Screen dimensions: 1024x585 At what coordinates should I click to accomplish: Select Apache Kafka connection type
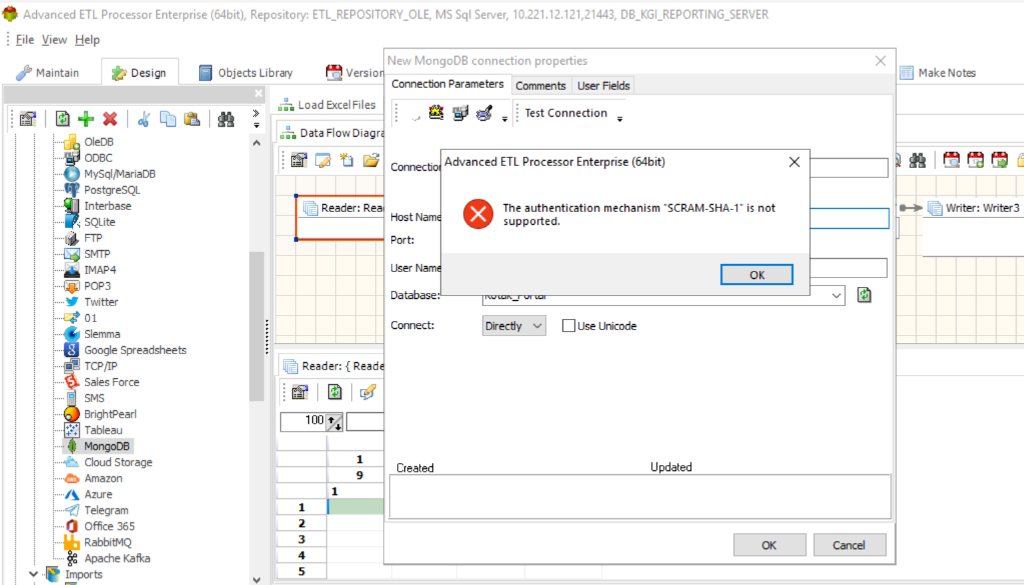(117, 558)
